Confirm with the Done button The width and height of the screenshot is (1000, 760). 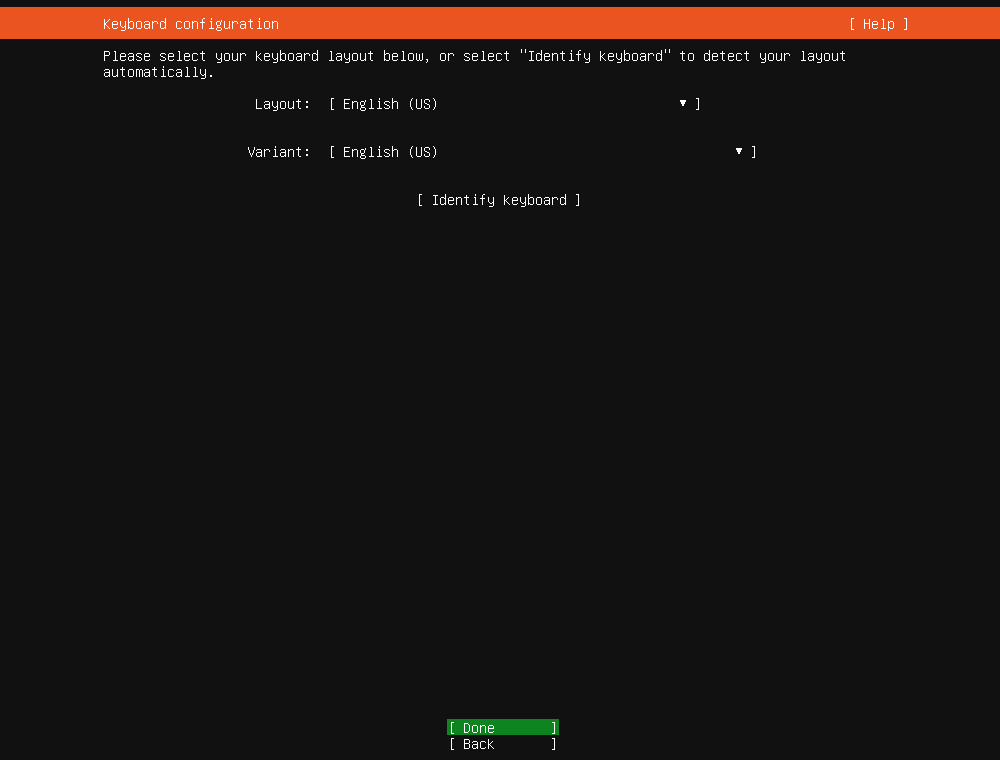[x=503, y=727]
